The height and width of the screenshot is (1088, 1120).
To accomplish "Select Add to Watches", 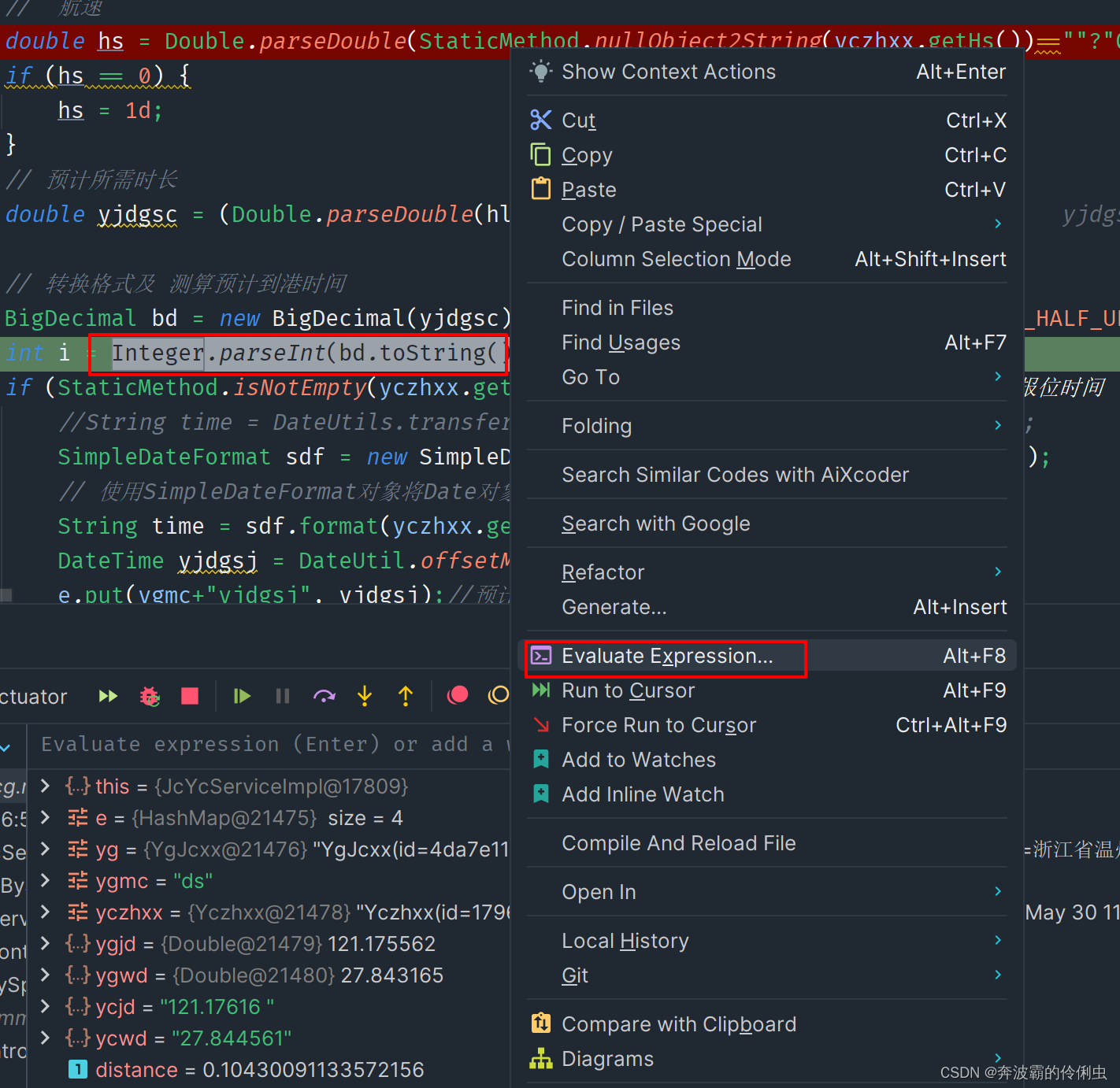I will coord(638,759).
